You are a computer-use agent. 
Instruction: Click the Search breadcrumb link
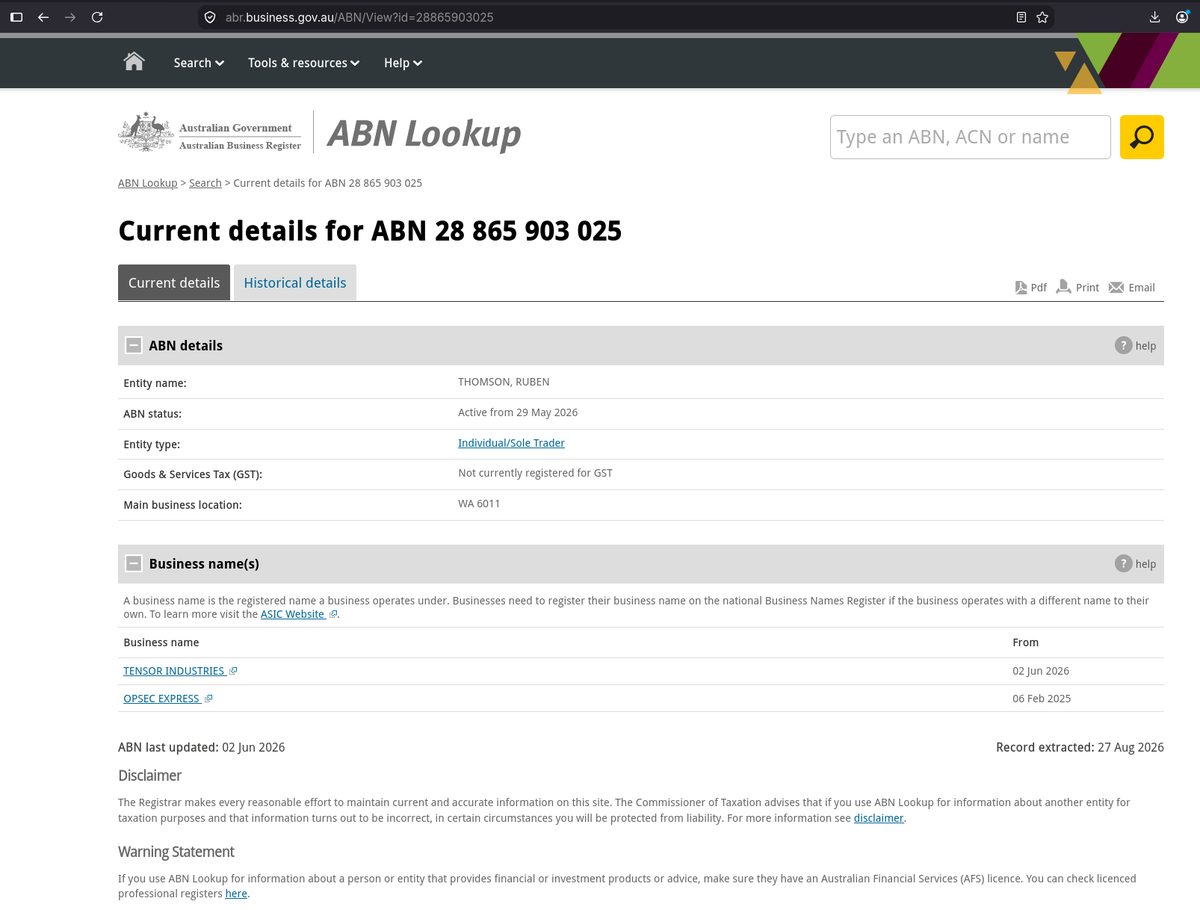tap(205, 183)
